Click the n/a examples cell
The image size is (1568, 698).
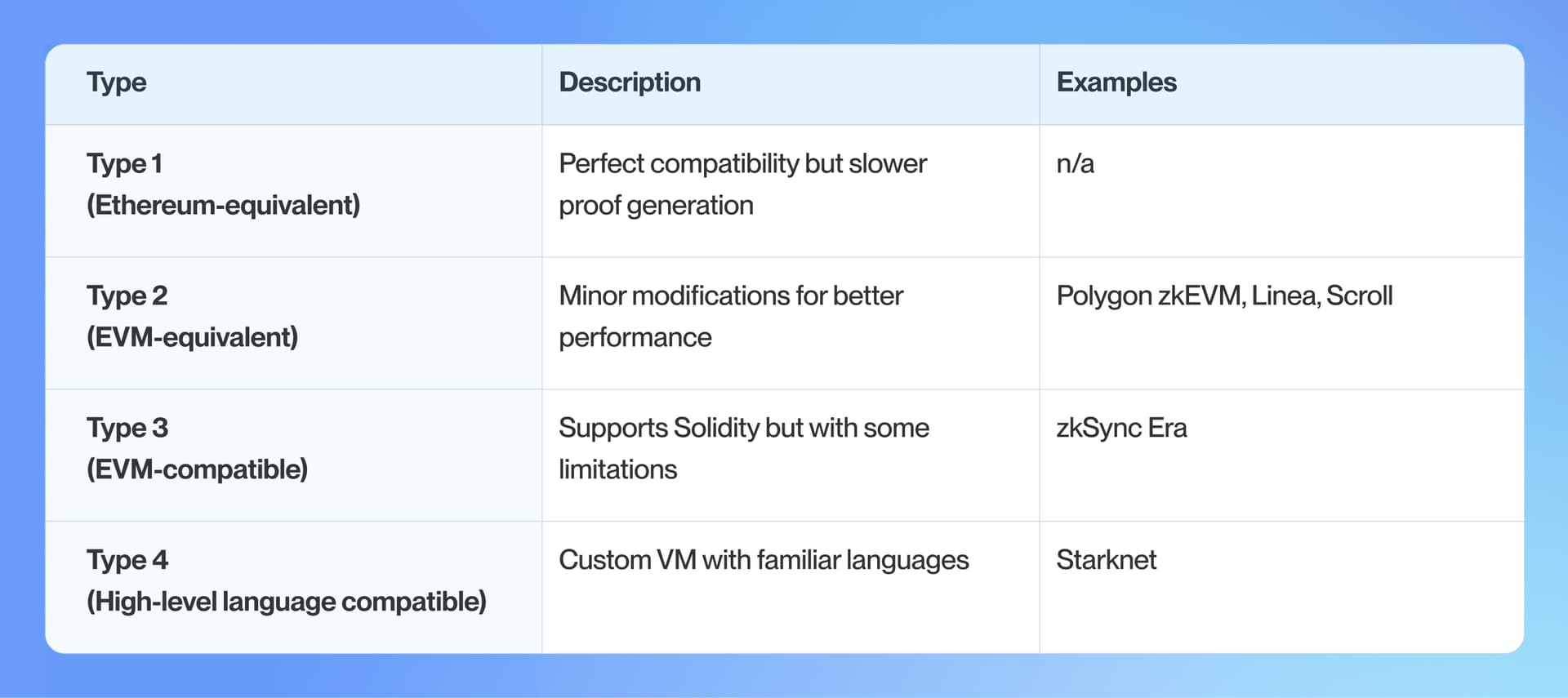pyautogui.click(x=1075, y=164)
